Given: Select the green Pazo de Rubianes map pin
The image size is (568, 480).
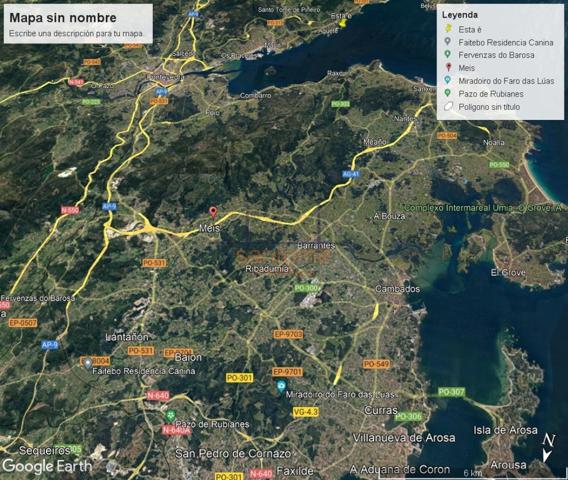Looking at the screenshot, I should point(170,415).
